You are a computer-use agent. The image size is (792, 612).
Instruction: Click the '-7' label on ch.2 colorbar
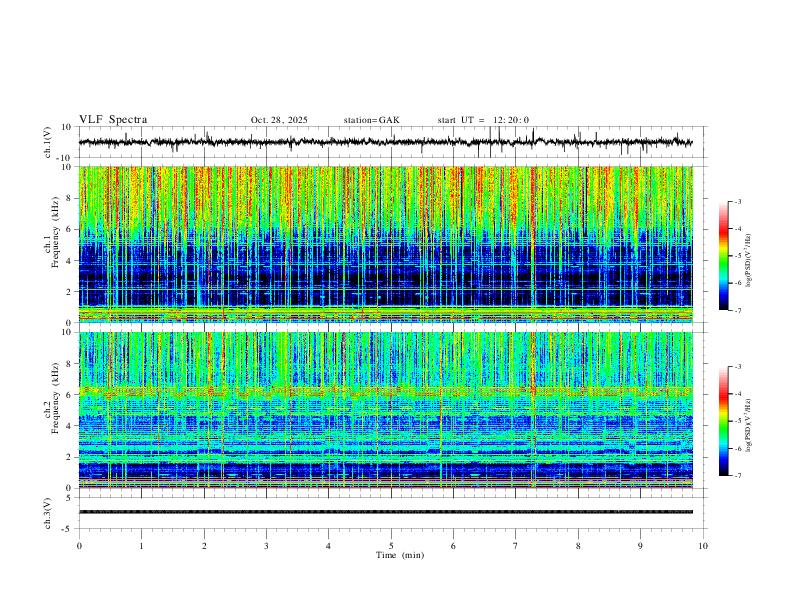(x=737, y=476)
